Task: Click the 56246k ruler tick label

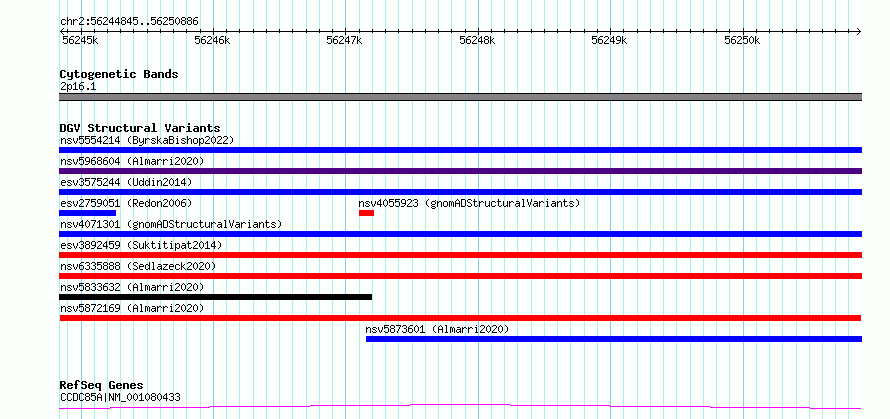Action: [x=212, y=40]
